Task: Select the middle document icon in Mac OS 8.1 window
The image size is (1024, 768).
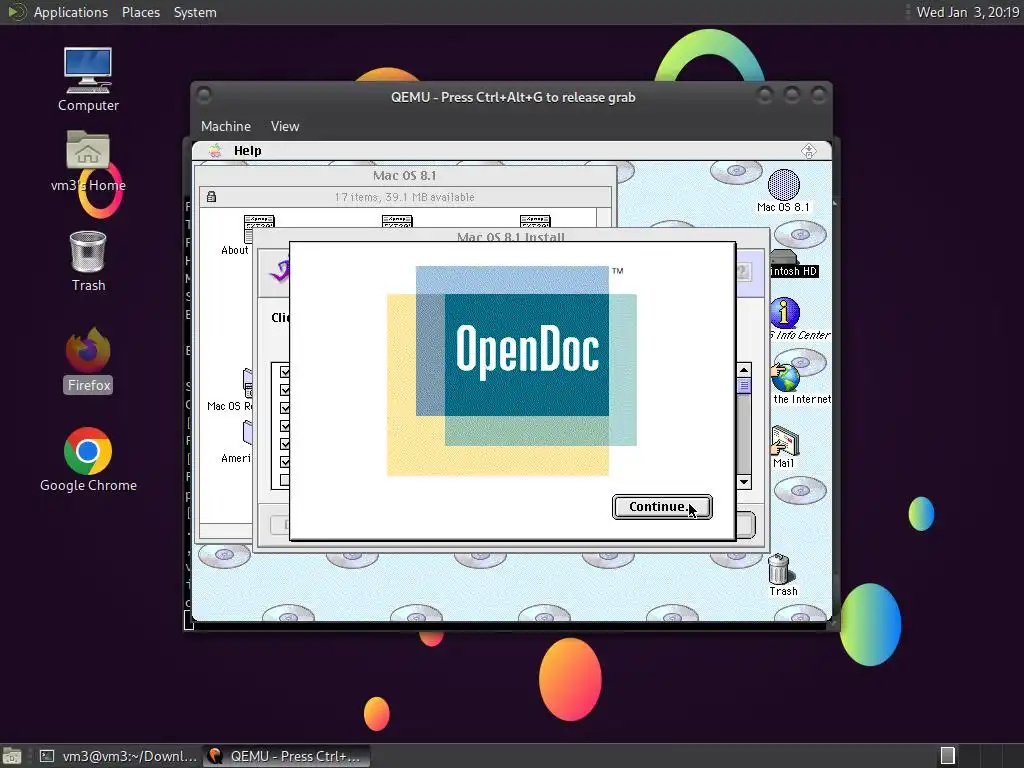Action: click(396, 222)
